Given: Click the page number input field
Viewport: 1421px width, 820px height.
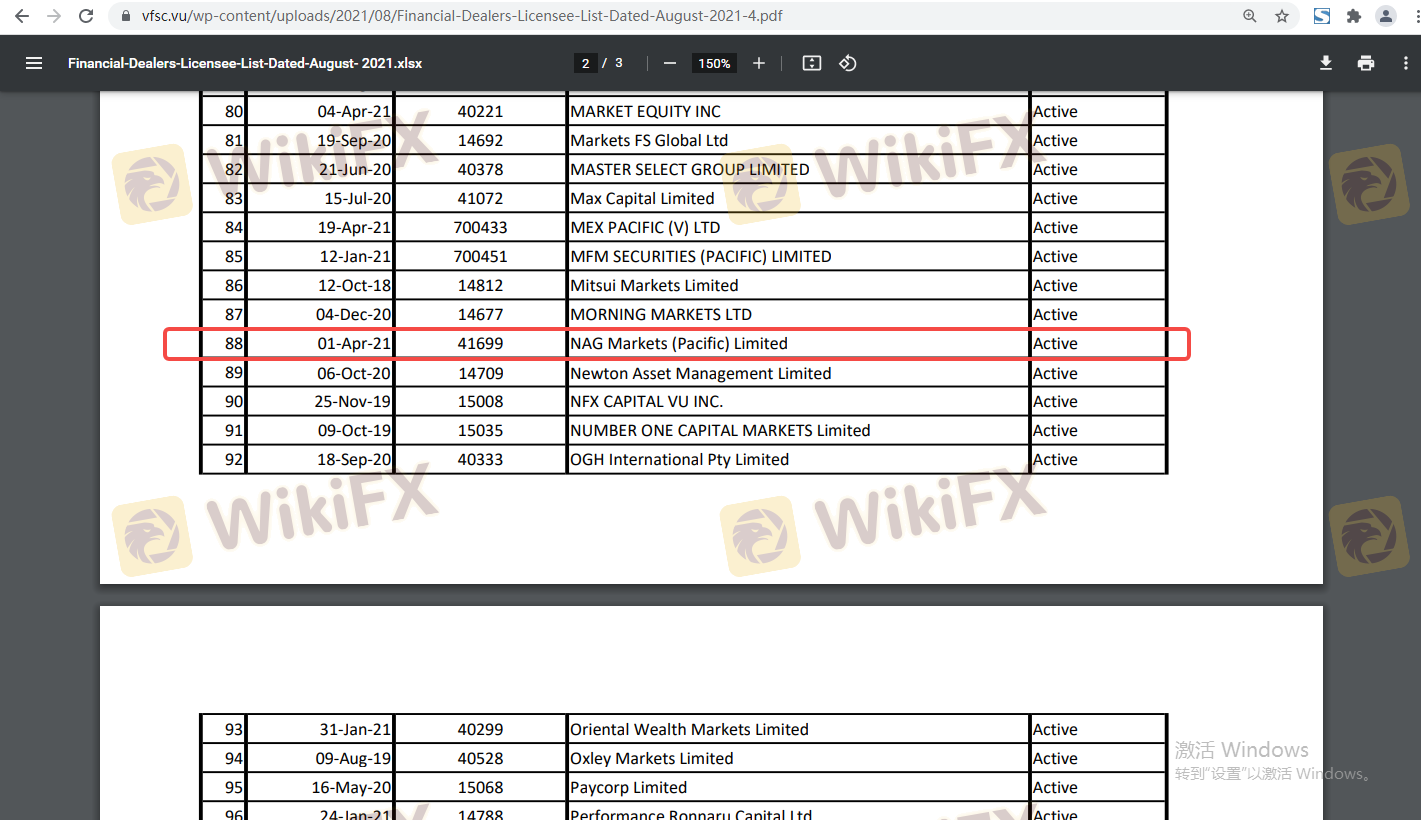Looking at the screenshot, I should pos(585,63).
